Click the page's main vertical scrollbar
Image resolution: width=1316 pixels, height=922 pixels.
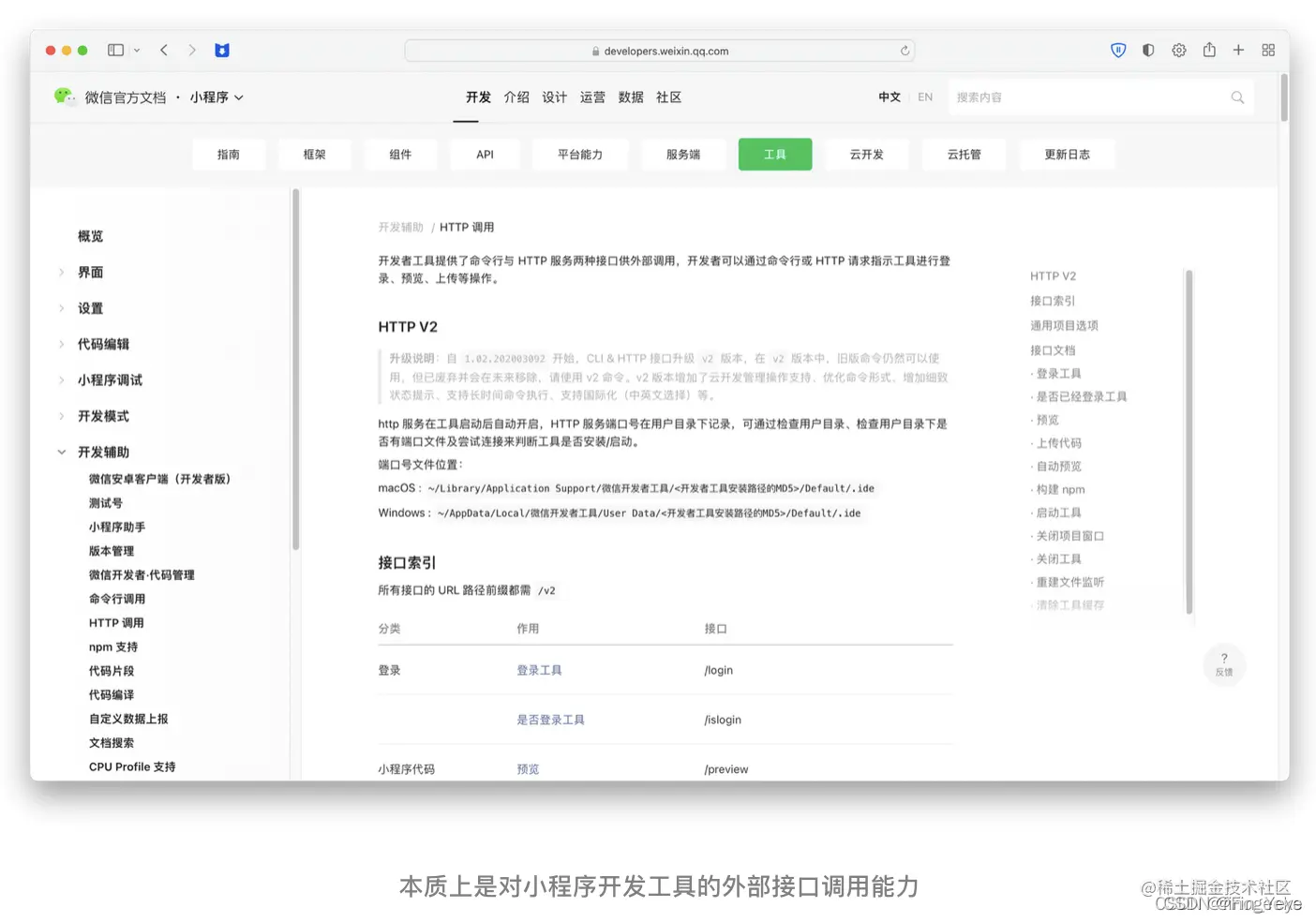(x=1283, y=97)
